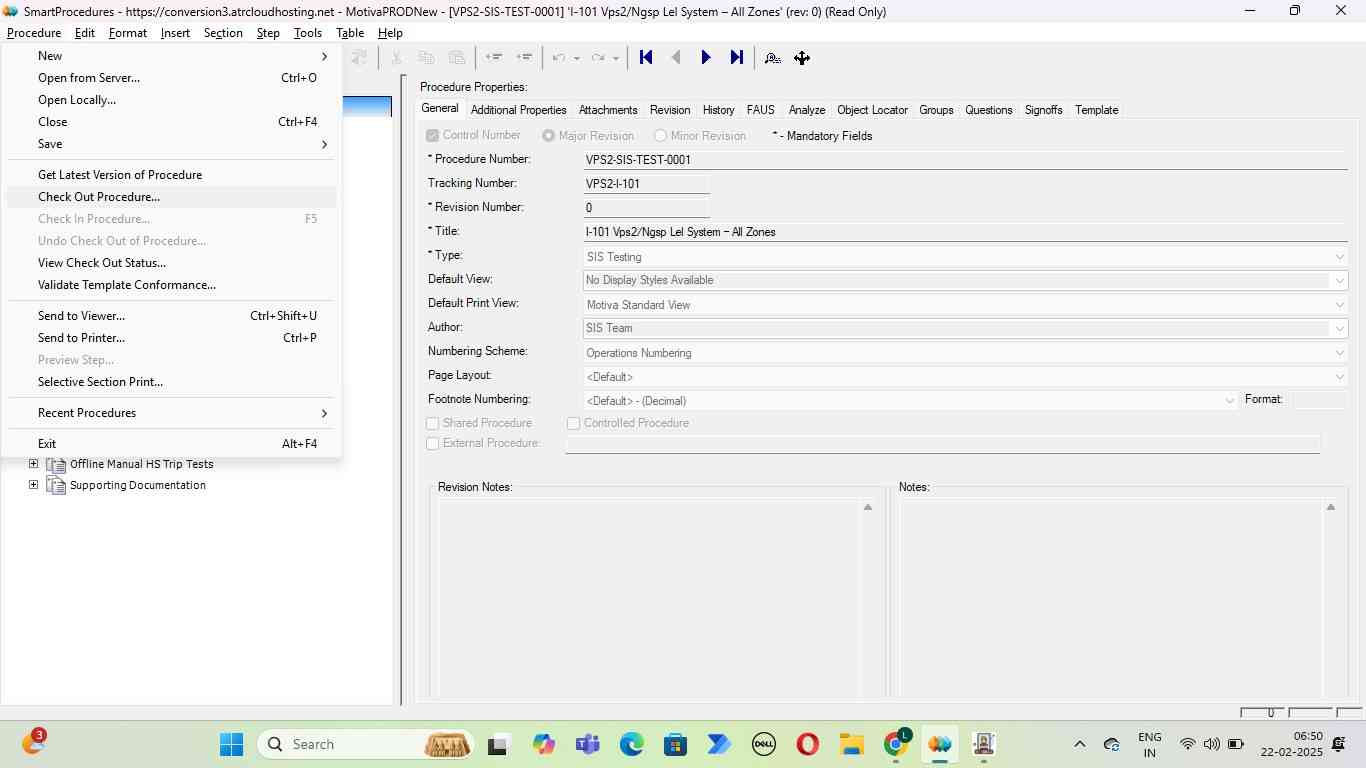Viewport: 1366px width, 768px height.
Task: Click the Windows taskbar Search box
Action: [x=366, y=744]
